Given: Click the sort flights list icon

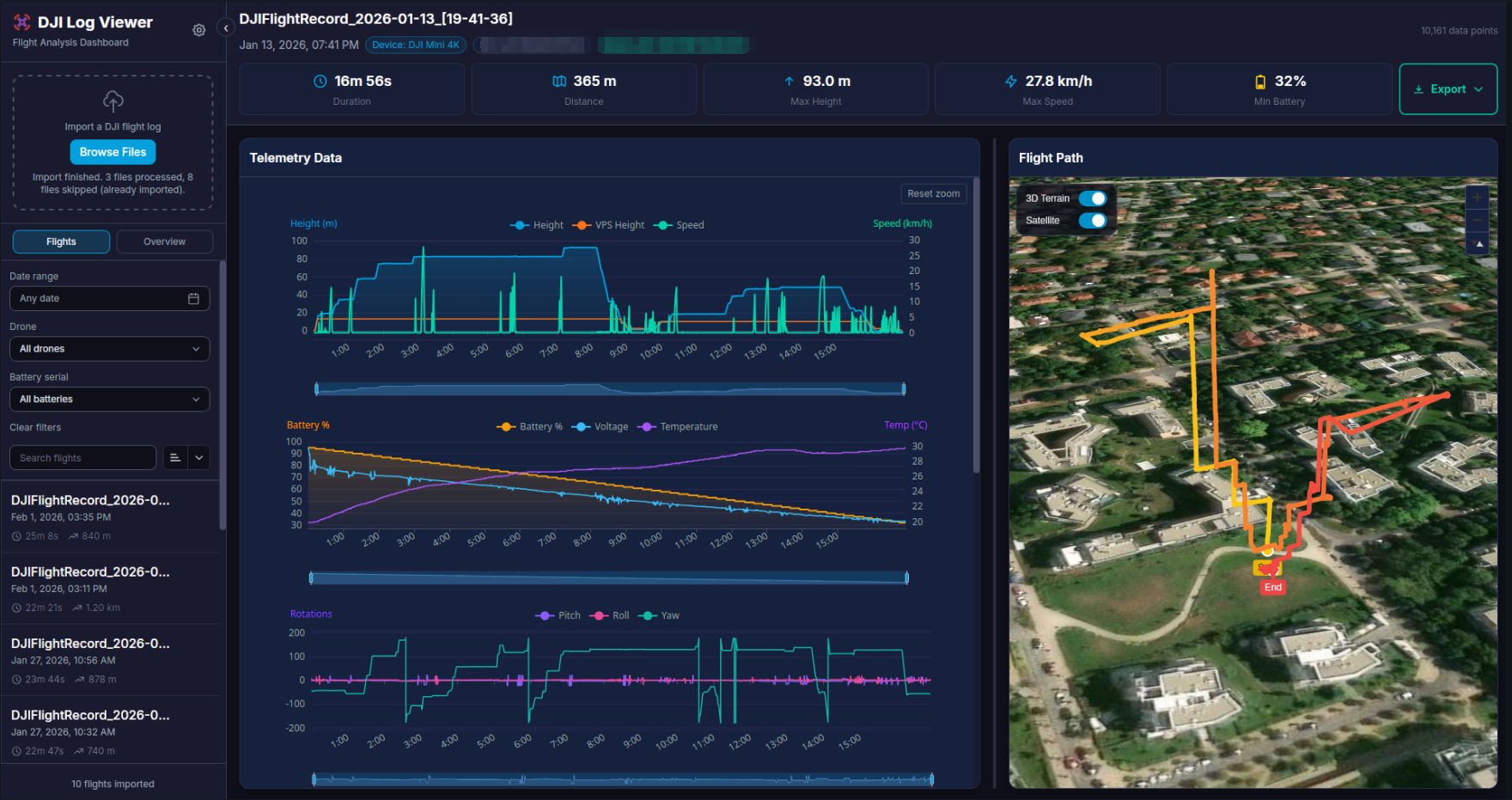Looking at the screenshot, I should pyautogui.click(x=175, y=457).
